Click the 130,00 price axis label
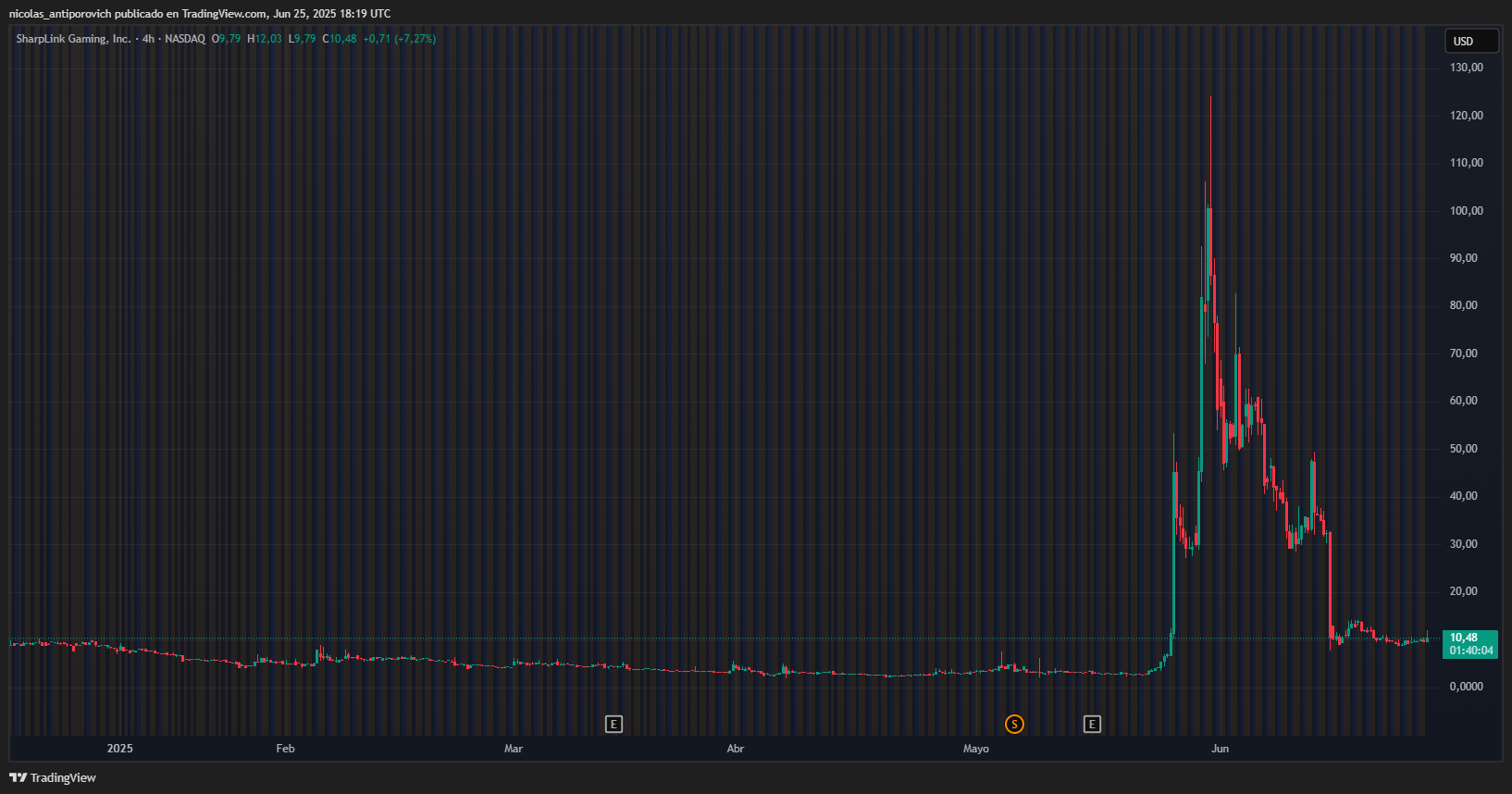This screenshot has width=1512, height=794. pyautogui.click(x=1467, y=68)
